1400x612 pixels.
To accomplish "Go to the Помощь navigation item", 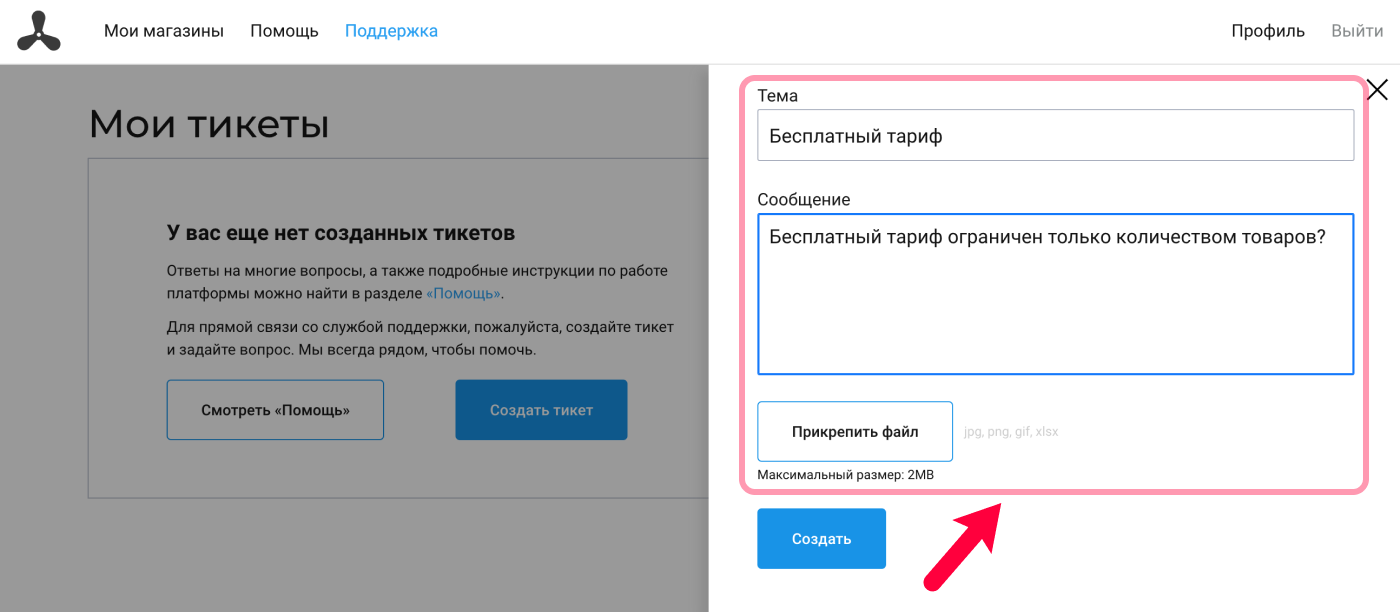I will coord(284,31).
